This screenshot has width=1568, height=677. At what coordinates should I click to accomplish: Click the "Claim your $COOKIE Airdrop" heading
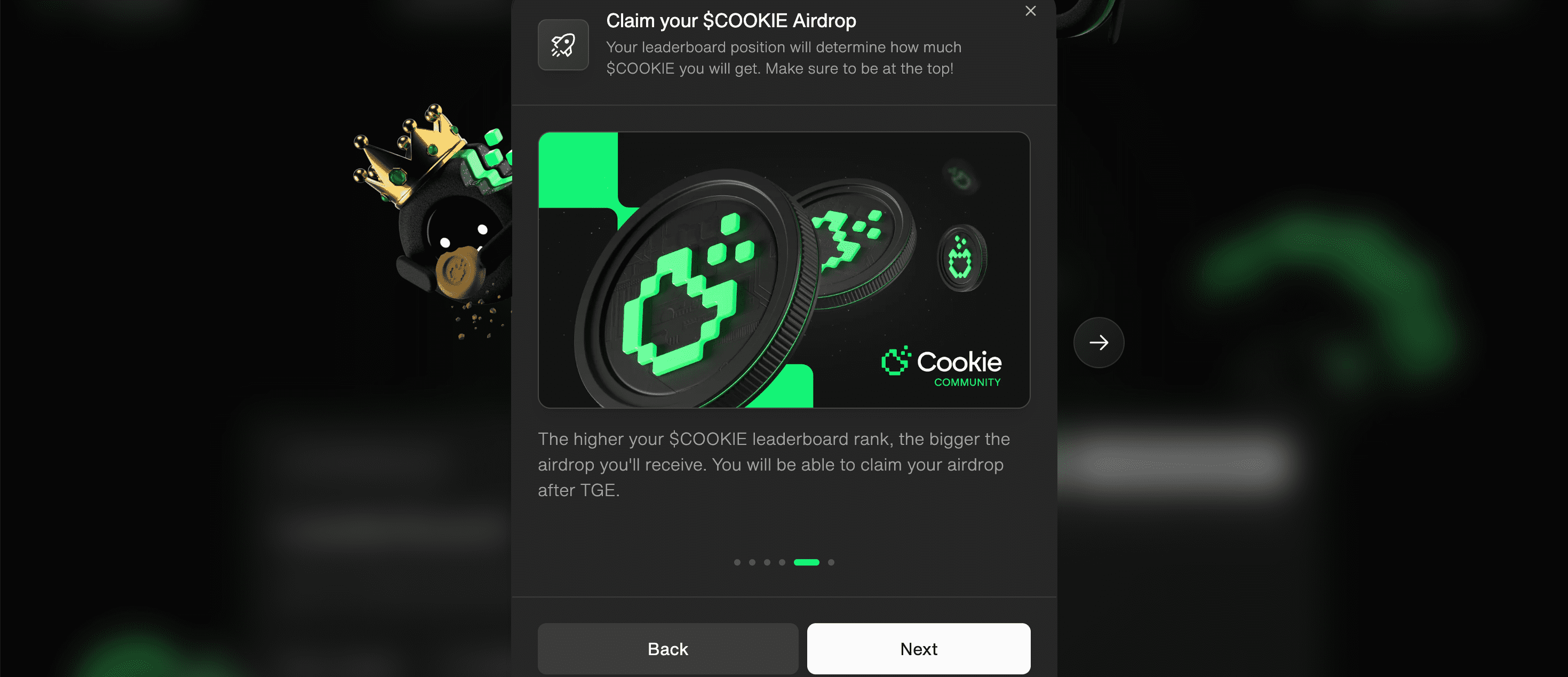pos(731,21)
